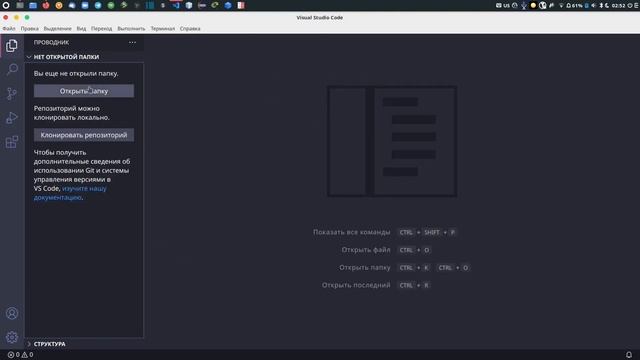Click the 'Открыть папку' button
Screen dimensions: 640x360
click(x=84, y=91)
